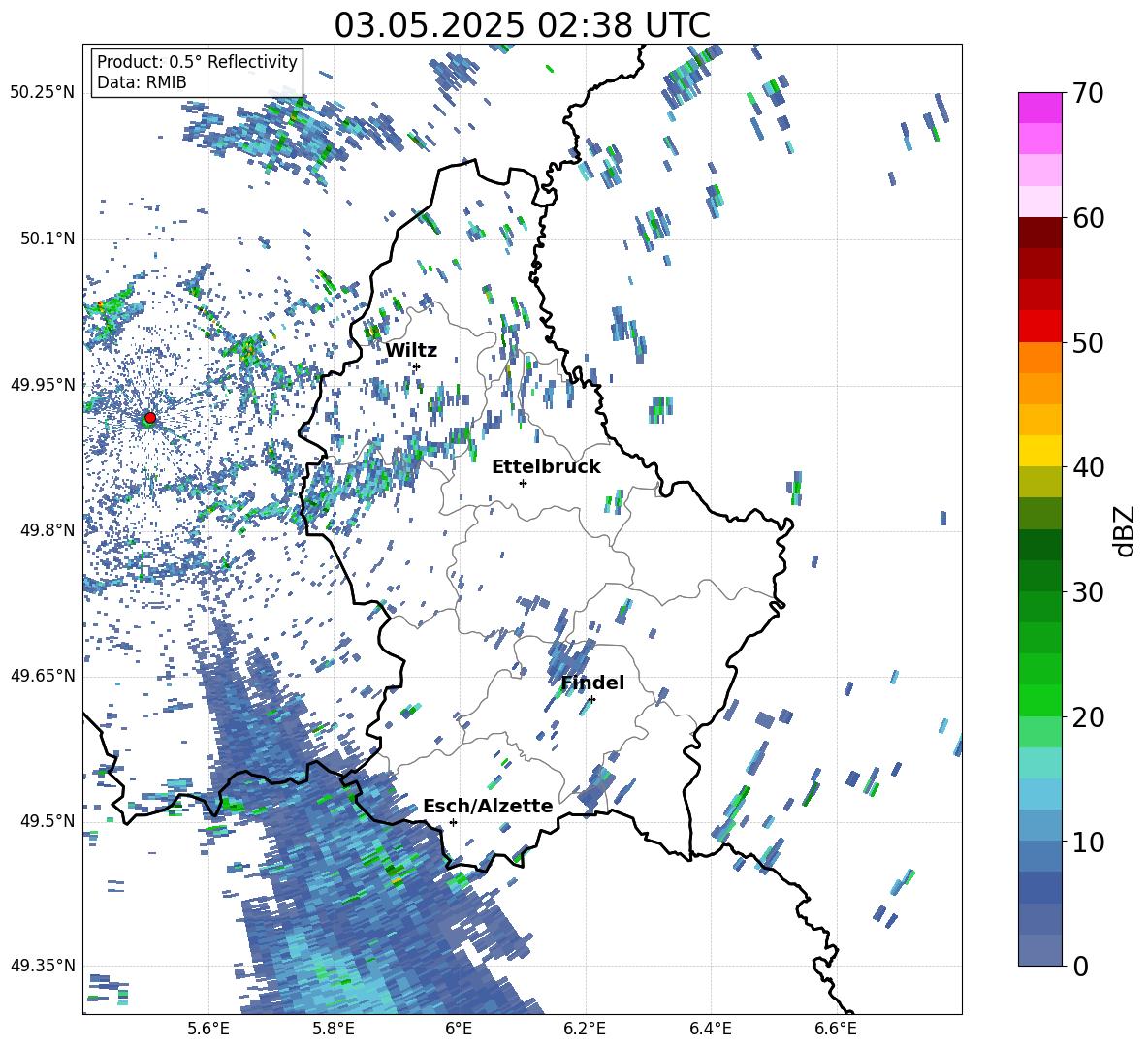Click the 49.35°N latitude label
This screenshot has height=1048, width=1148.
[43, 966]
